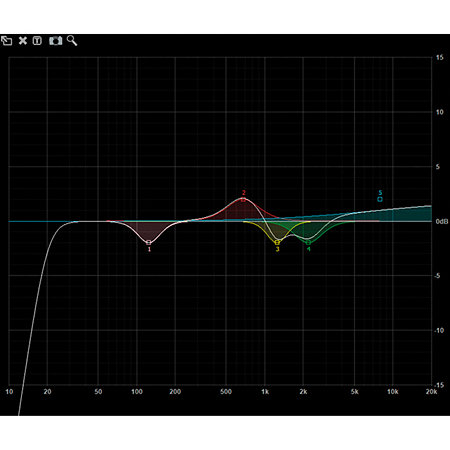
Task: Click the band 1 number label
Action: tap(149, 249)
